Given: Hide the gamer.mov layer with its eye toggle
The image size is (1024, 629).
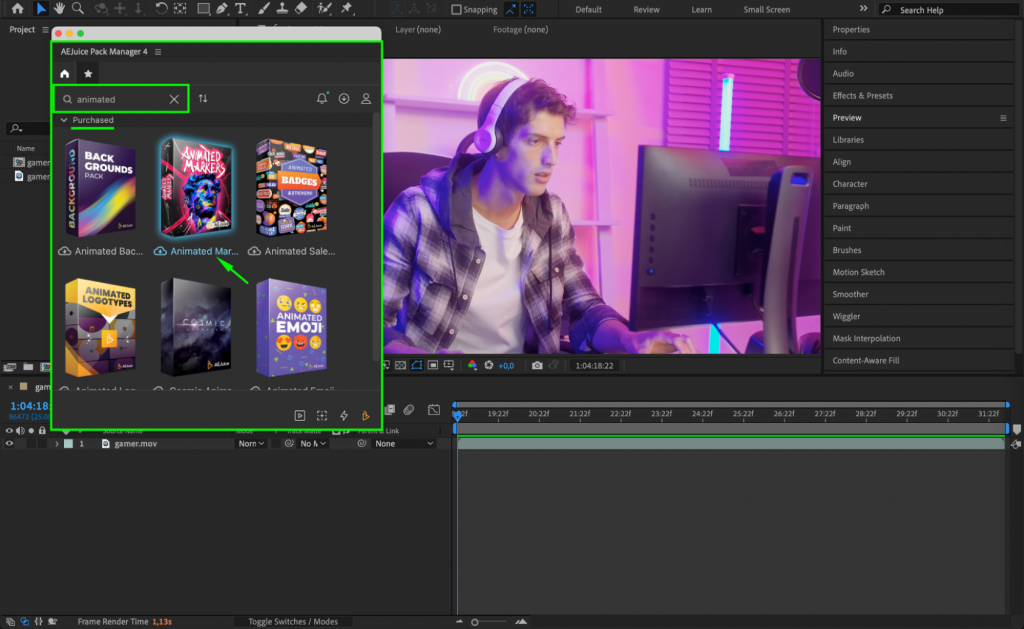Looking at the screenshot, I should (x=10, y=443).
